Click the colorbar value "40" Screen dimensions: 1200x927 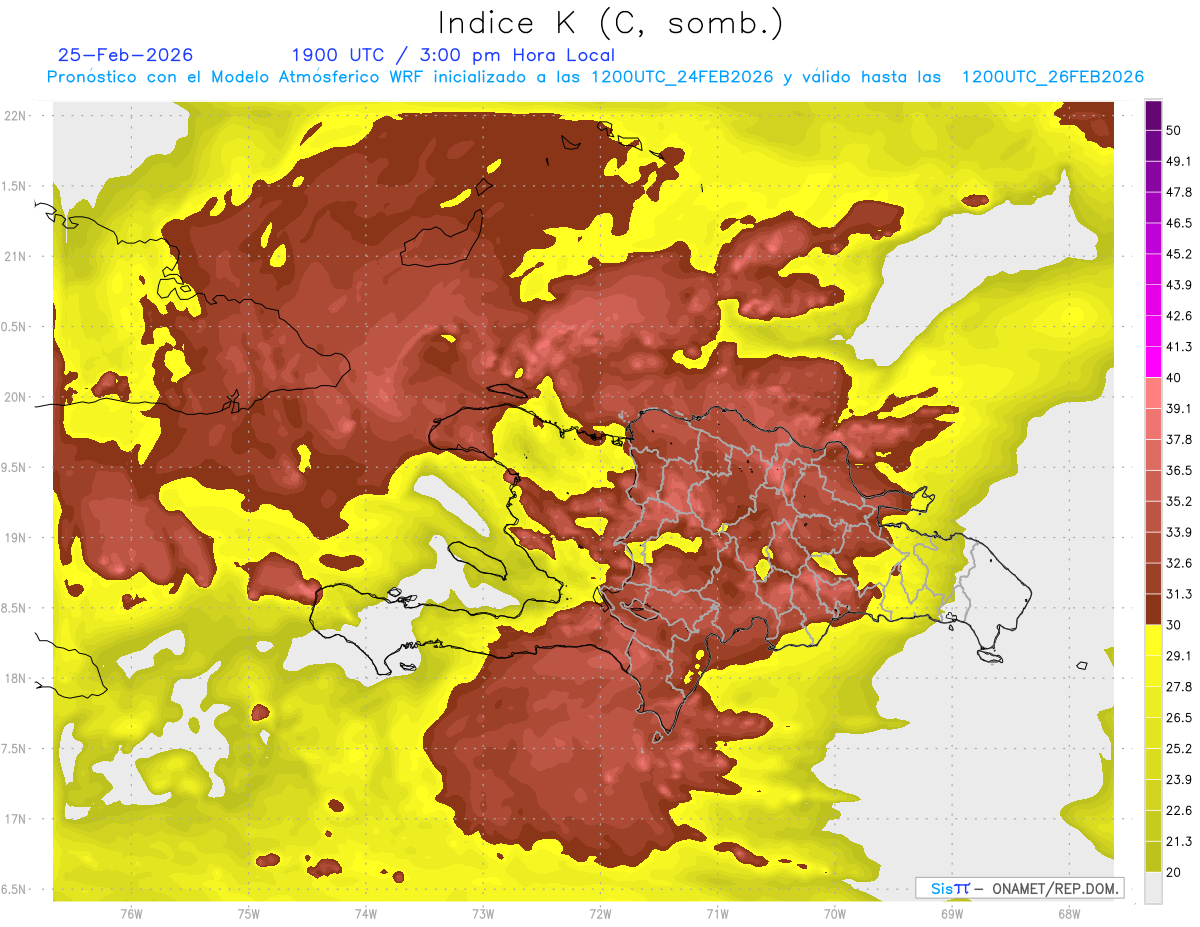1174,378
